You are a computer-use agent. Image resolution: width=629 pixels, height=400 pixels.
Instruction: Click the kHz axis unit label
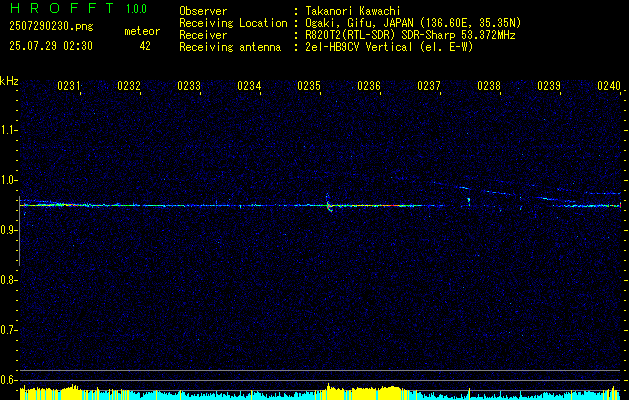click(9, 81)
